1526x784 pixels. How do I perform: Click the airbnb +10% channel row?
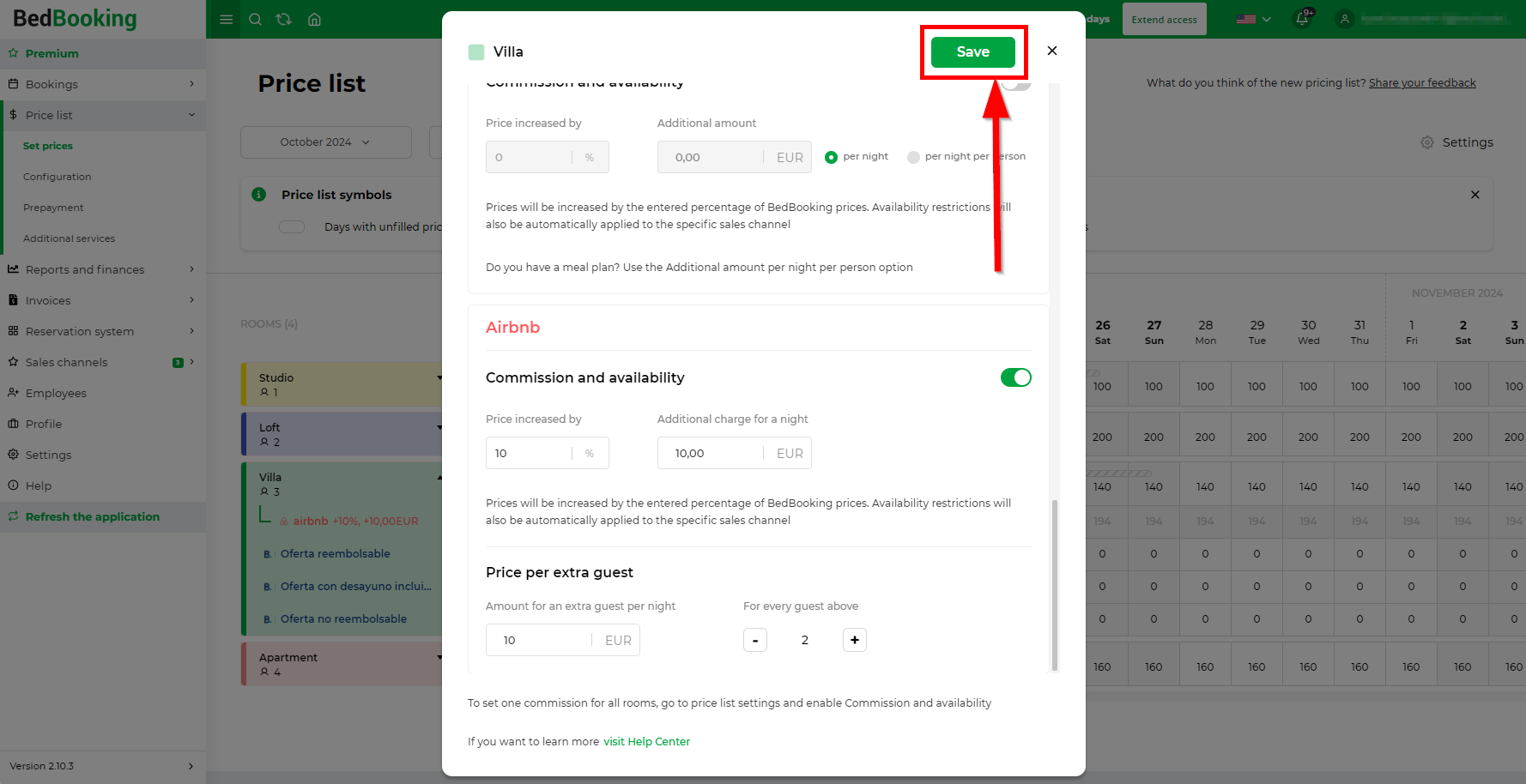pos(349,522)
